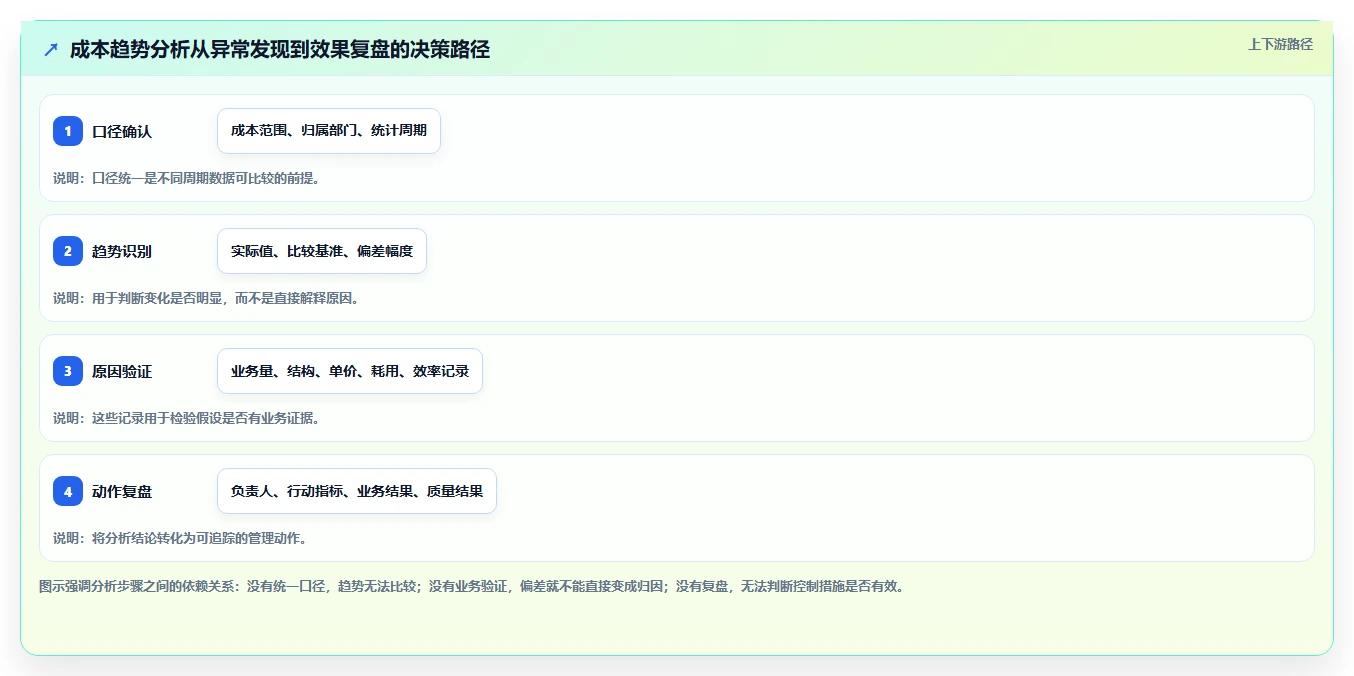The height and width of the screenshot is (676, 1354).
Task: Click step number badge 4
Action: pos(68,491)
